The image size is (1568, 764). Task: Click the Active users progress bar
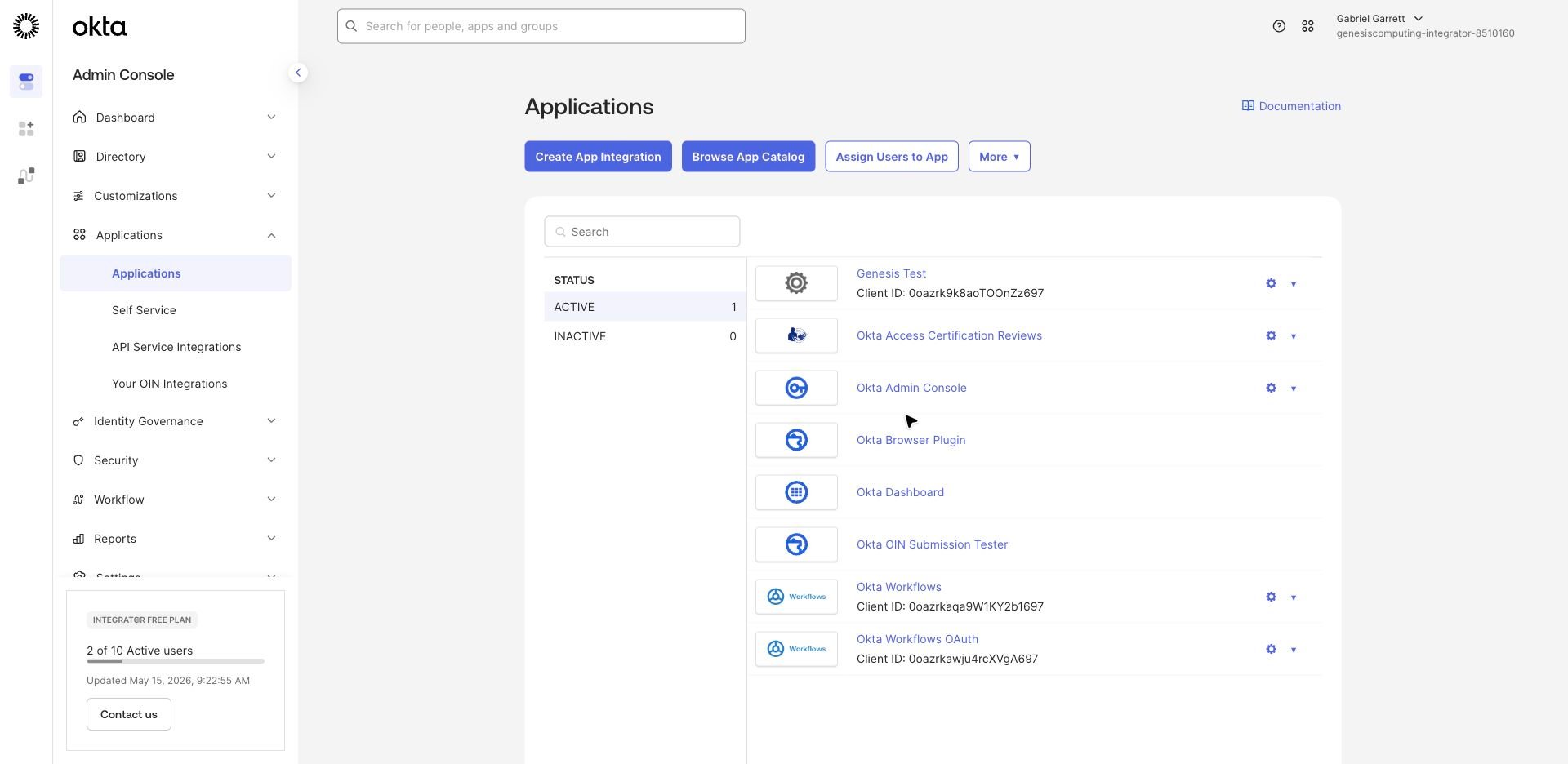point(176,661)
